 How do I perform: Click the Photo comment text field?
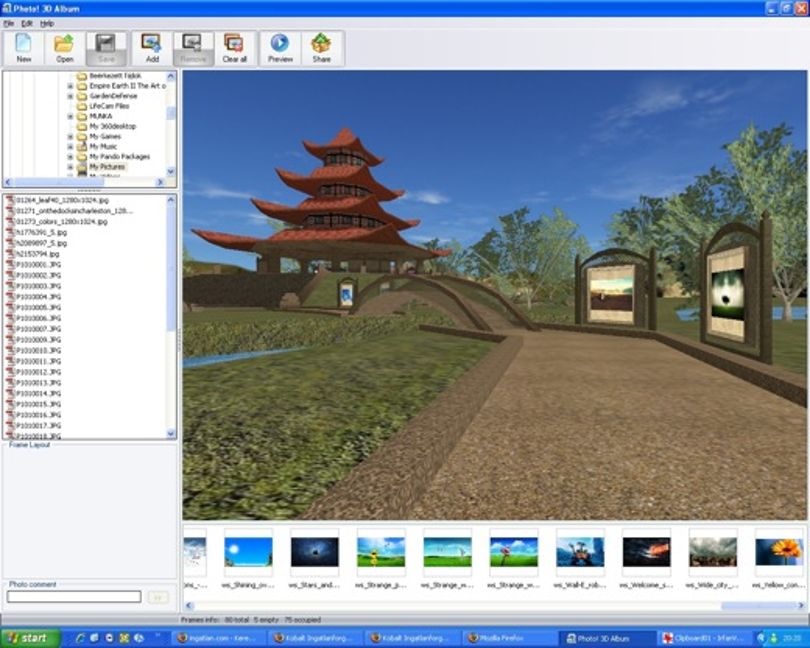coord(74,597)
